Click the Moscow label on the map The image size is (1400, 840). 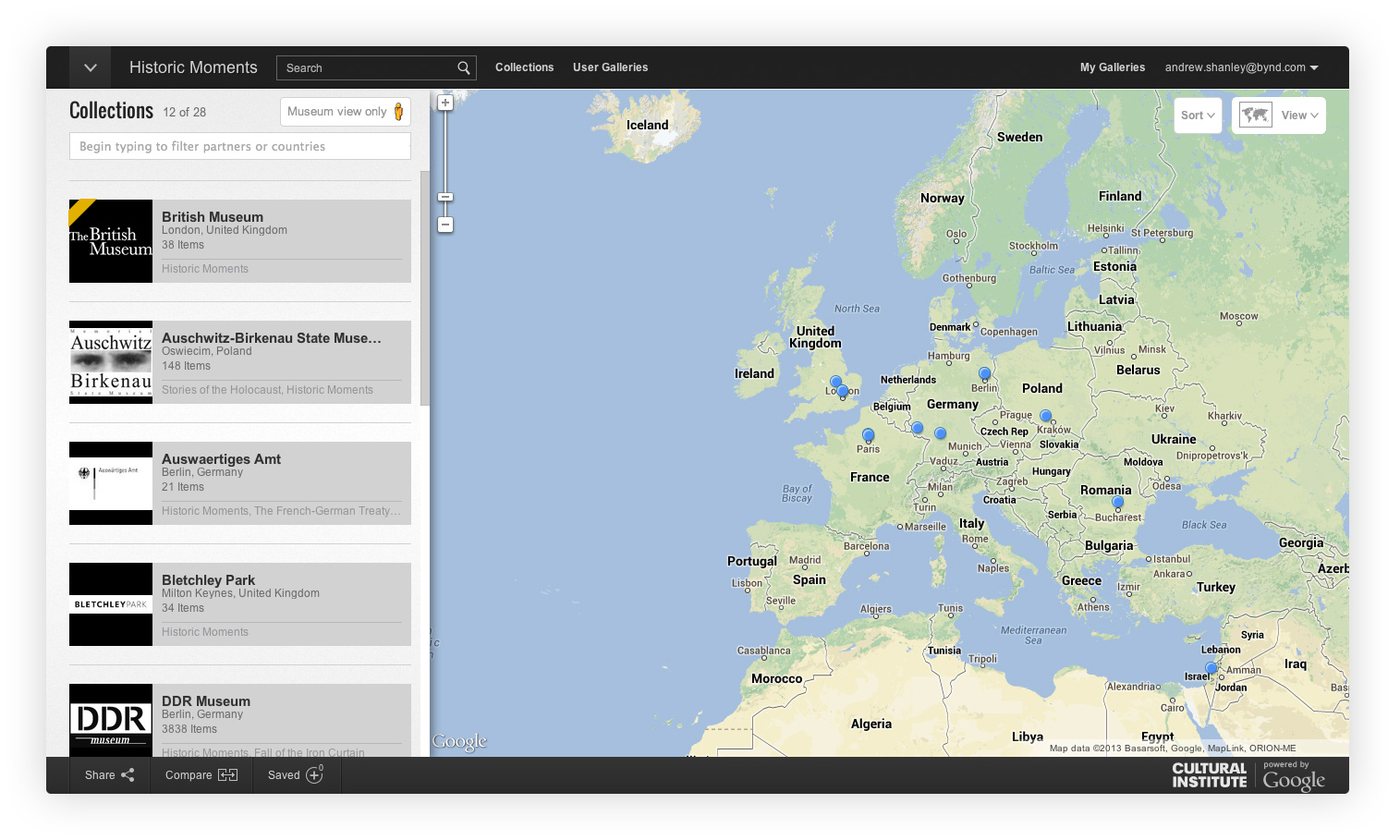pyautogui.click(x=1238, y=316)
